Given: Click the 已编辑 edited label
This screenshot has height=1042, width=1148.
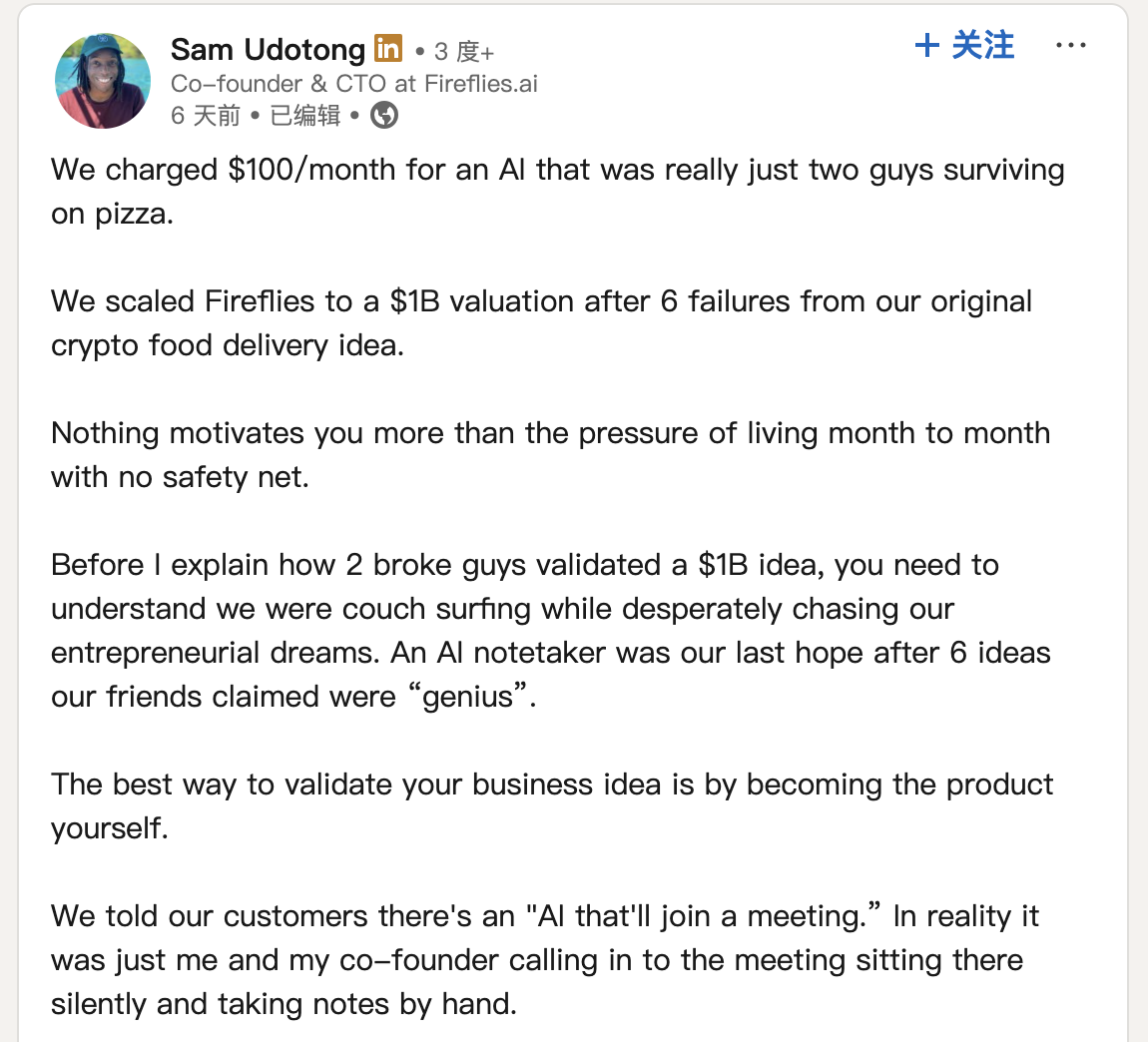Looking at the screenshot, I should click(x=305, y=116).
